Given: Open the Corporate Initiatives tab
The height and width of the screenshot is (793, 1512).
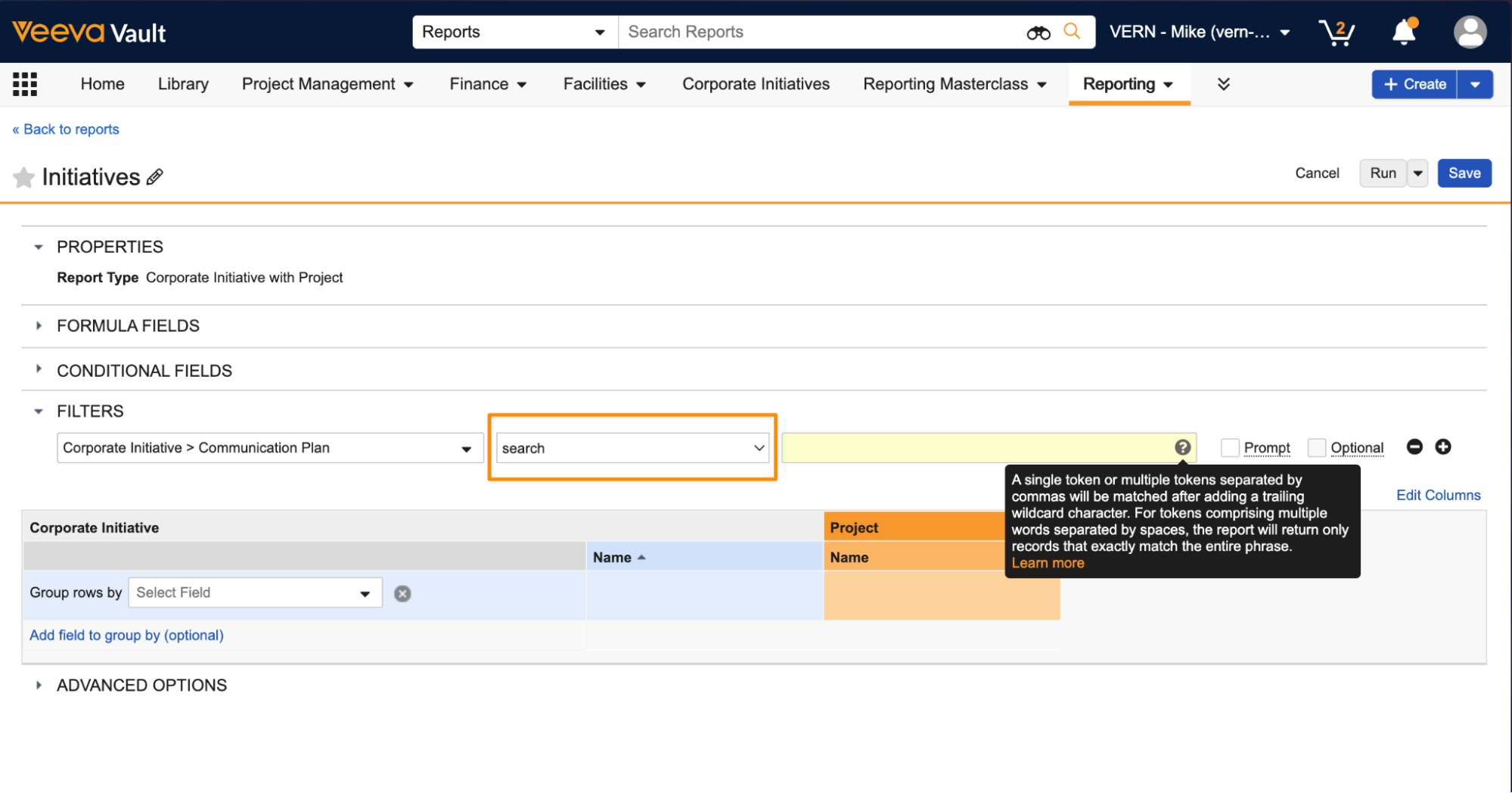Looking at the screenshot, I should point(756,84).
